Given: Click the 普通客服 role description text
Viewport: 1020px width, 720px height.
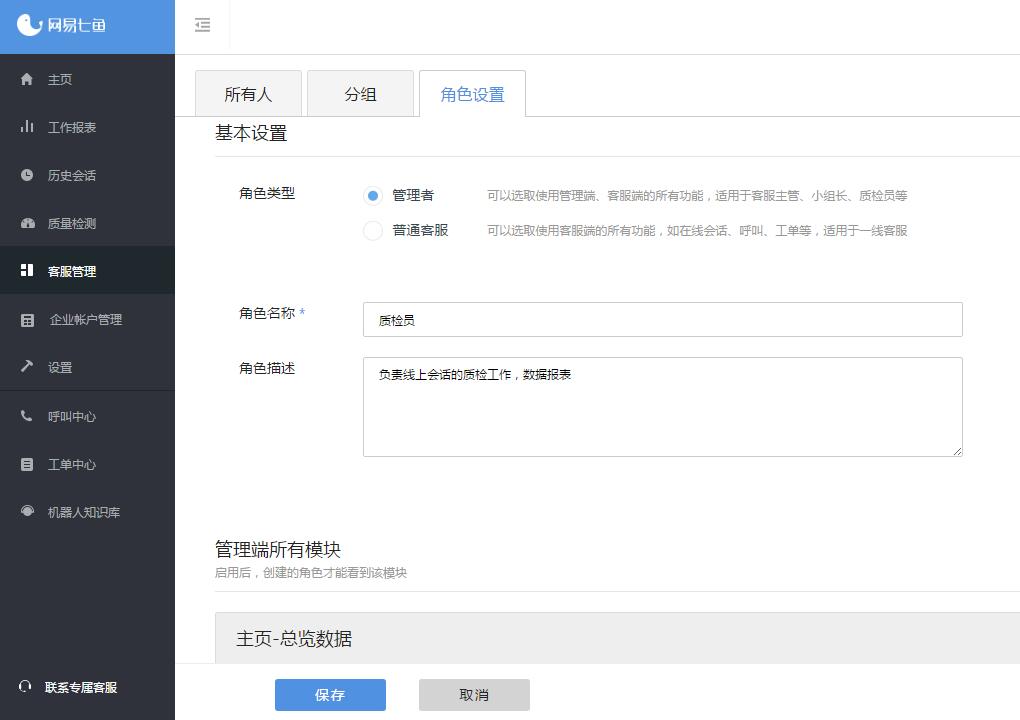Looking at the screenshot, I should click(697, 231).
